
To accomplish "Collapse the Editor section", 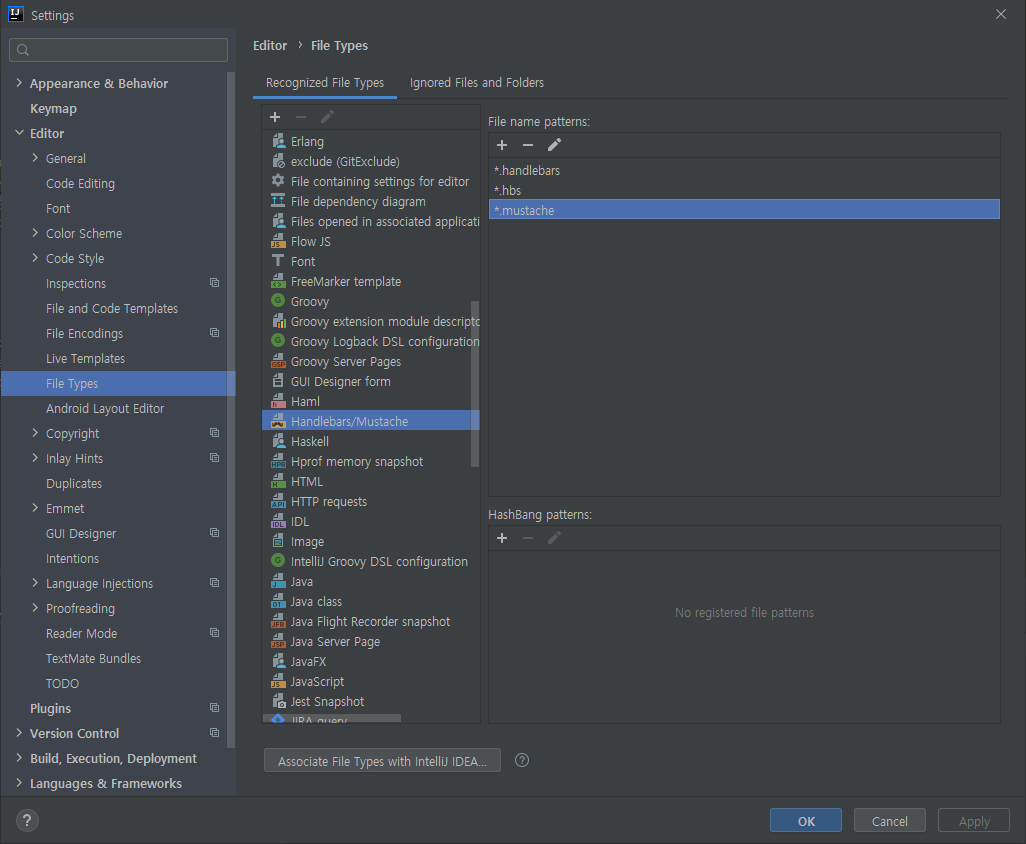I will coord(19,133).
